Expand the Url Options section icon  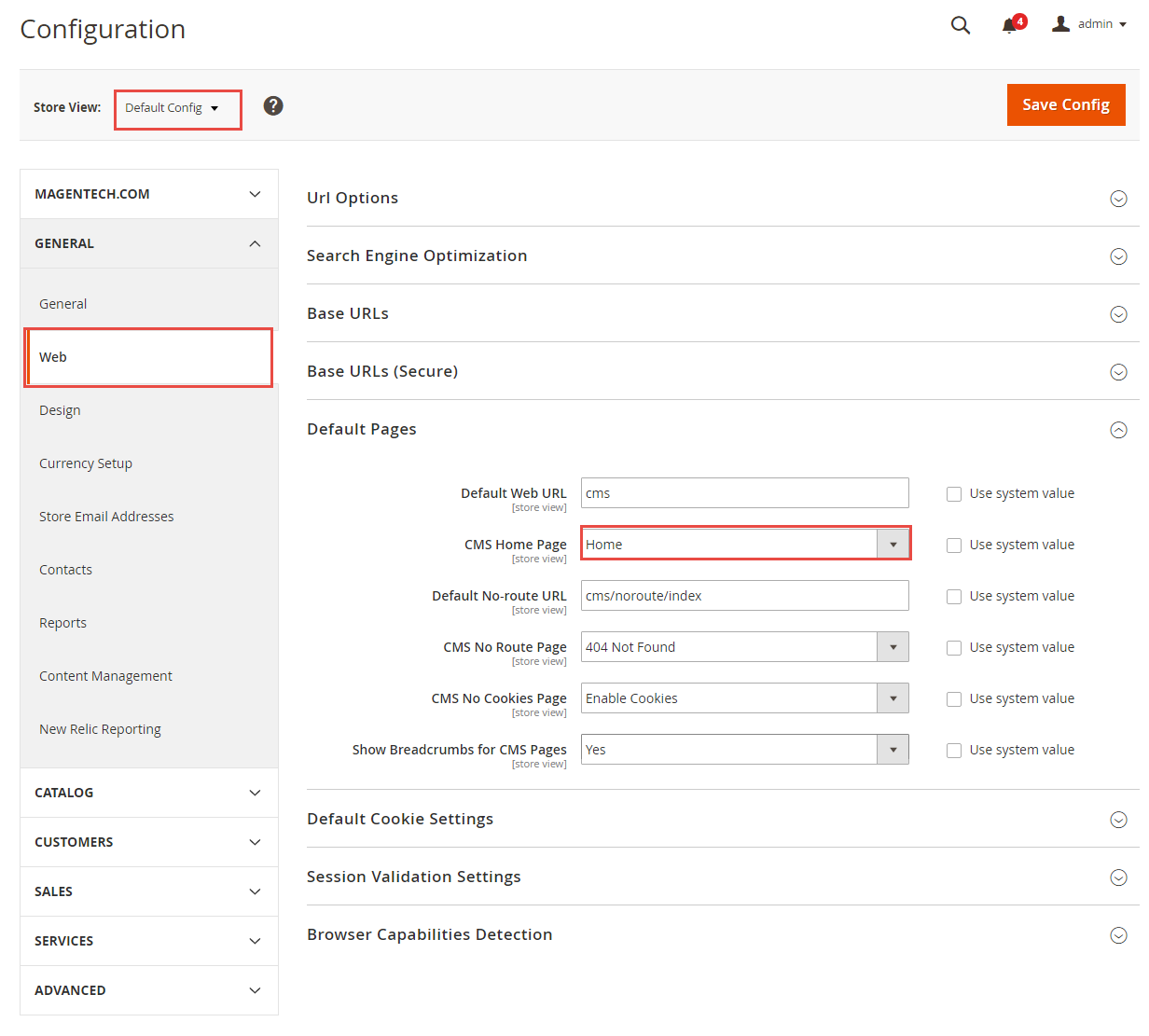tap(1118, 199)
